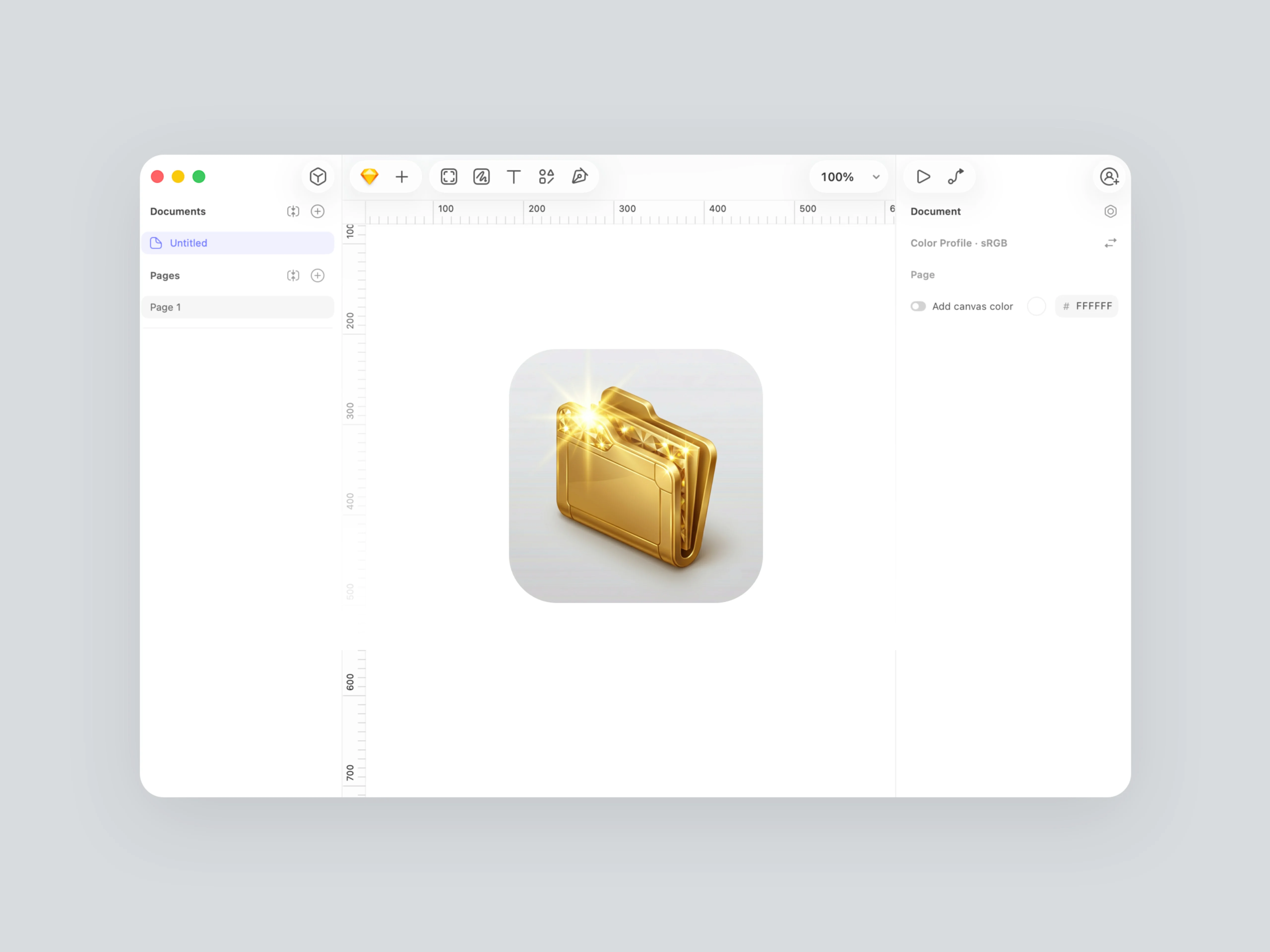Image resolution: width=1270 pixels, height=952 pixels.
Task: Select the Text tool
Action: tap(514, 177)
